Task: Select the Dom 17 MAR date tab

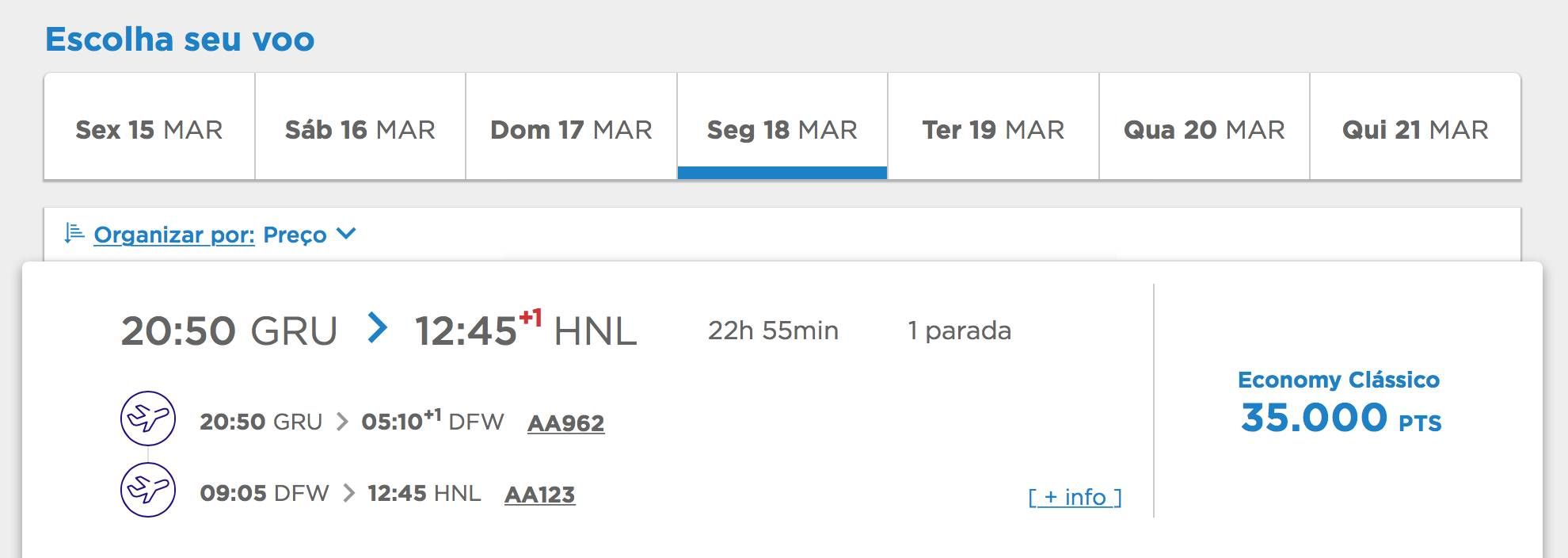Action: pyautogui.click(x=571, y=127)
